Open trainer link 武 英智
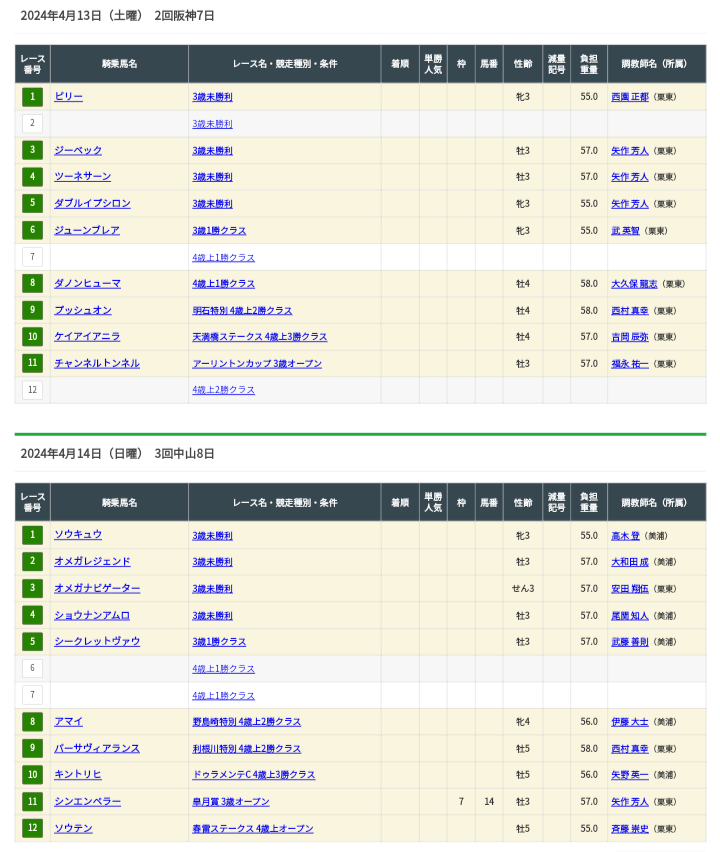Screen dimensions: 720x852 (625, 231)
